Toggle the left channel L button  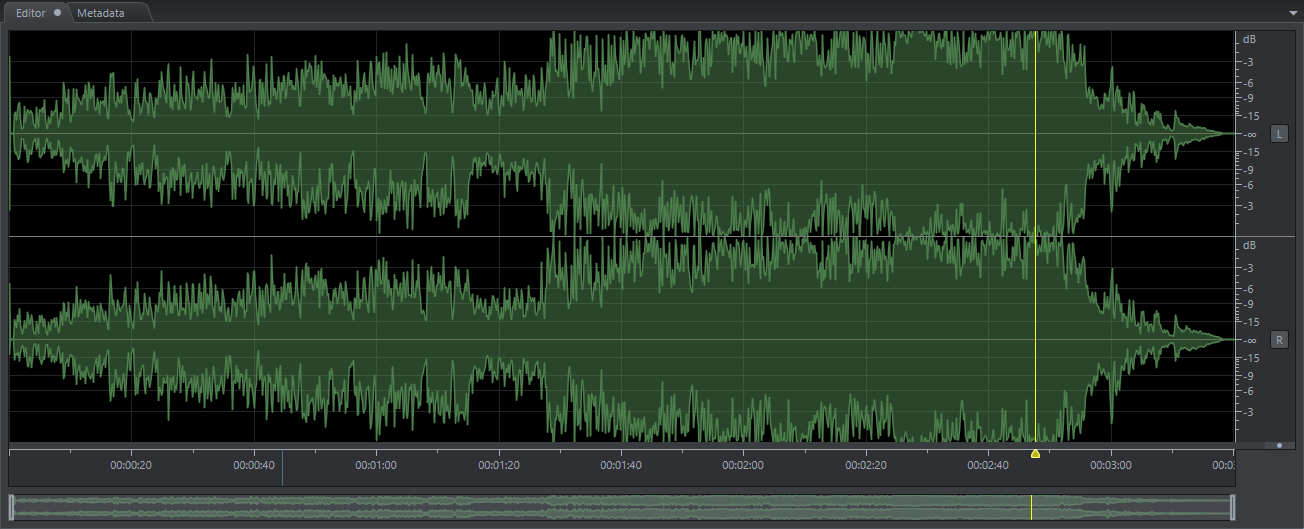click(x=1279, y=134)
